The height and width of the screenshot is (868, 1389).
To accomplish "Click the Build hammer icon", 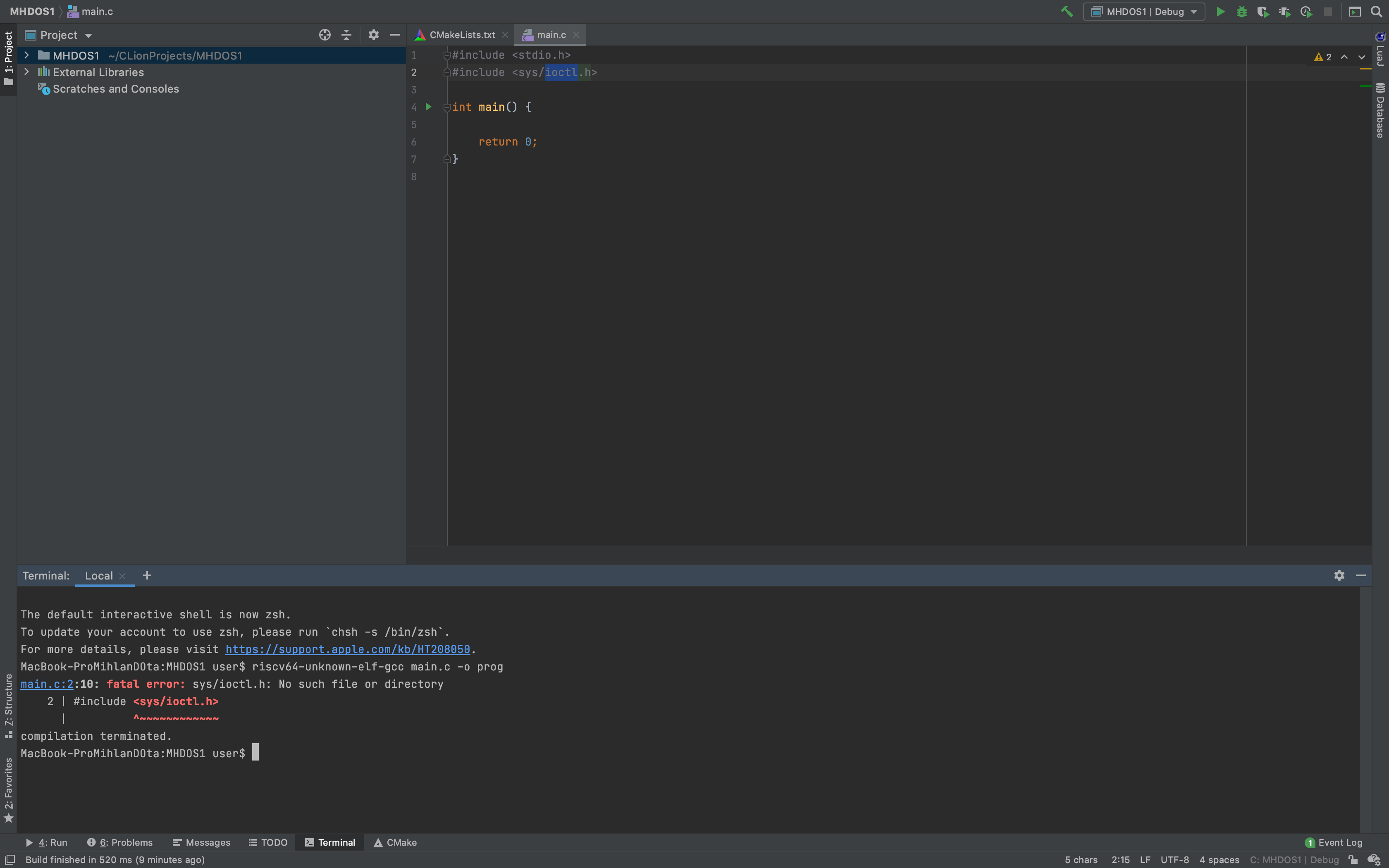I will tap(1067, 12).
